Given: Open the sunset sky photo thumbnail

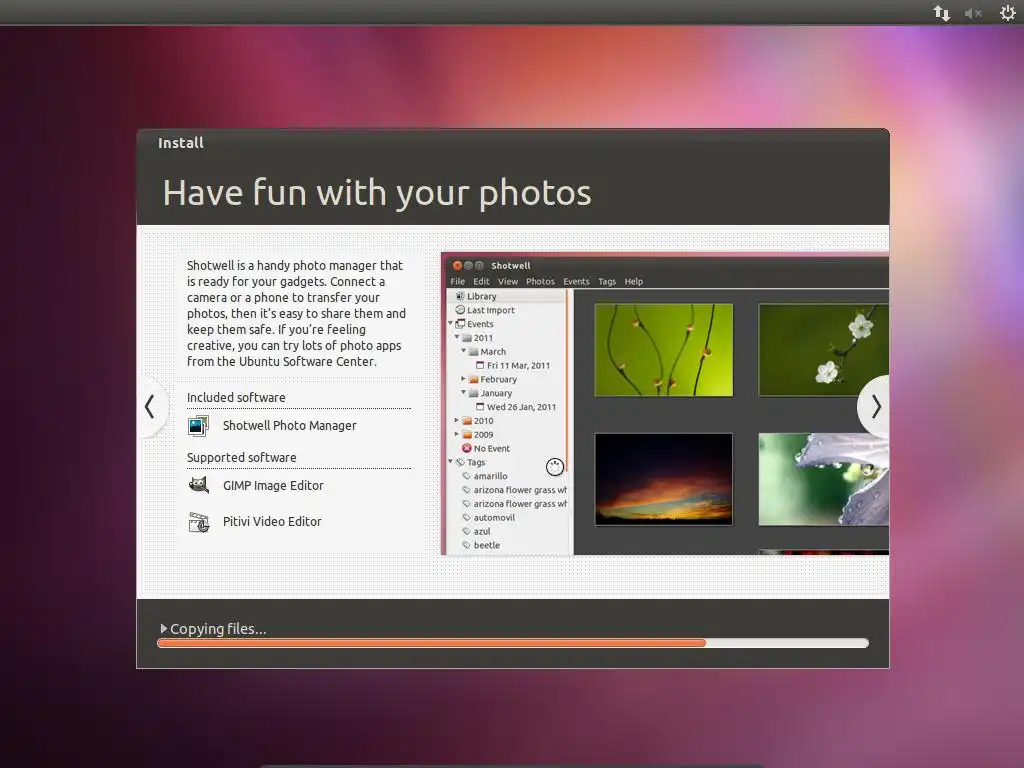Looking at the screenshot, I should (664, 479).
